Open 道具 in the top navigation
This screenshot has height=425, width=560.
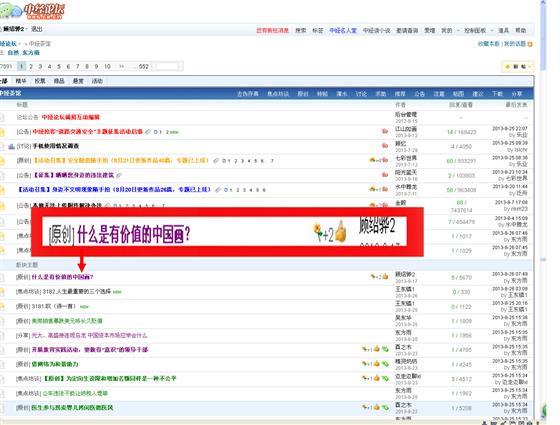(x=504, y=31)
